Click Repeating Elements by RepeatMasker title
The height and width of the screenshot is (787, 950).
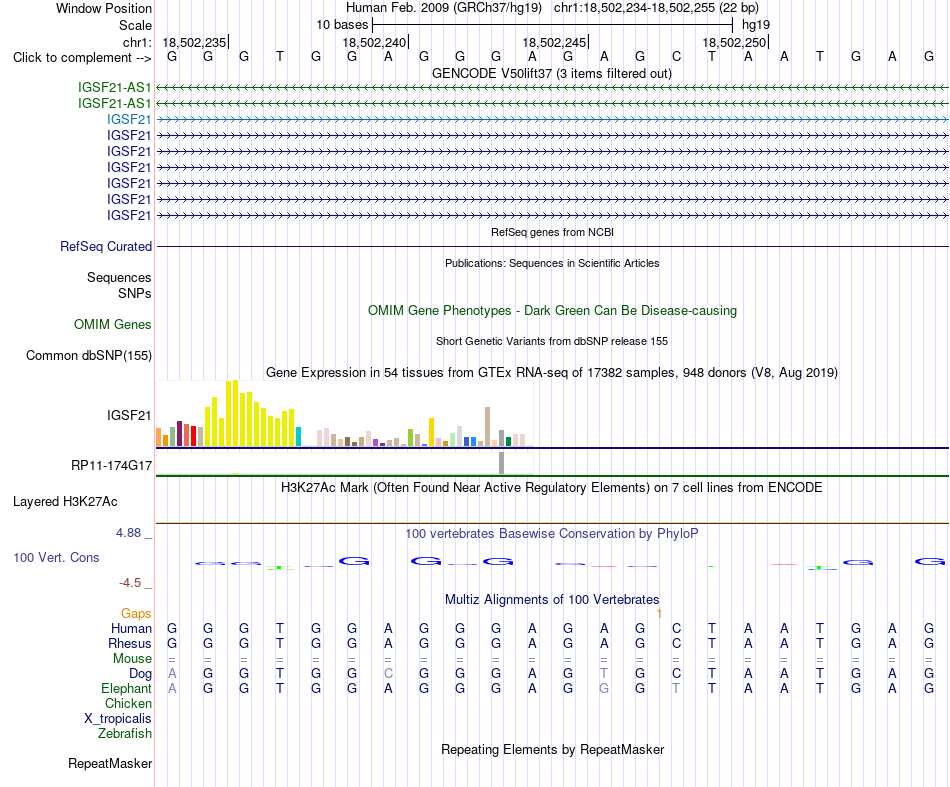(552, 749)
